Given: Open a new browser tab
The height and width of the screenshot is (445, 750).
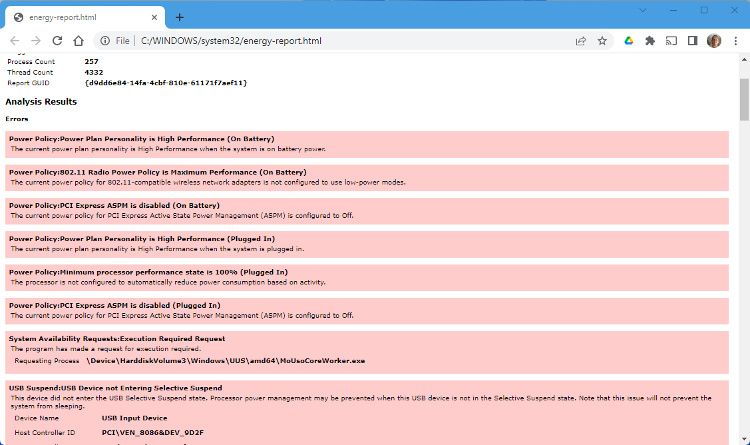Looking at the screenshot, I should (x=180, y=17).
